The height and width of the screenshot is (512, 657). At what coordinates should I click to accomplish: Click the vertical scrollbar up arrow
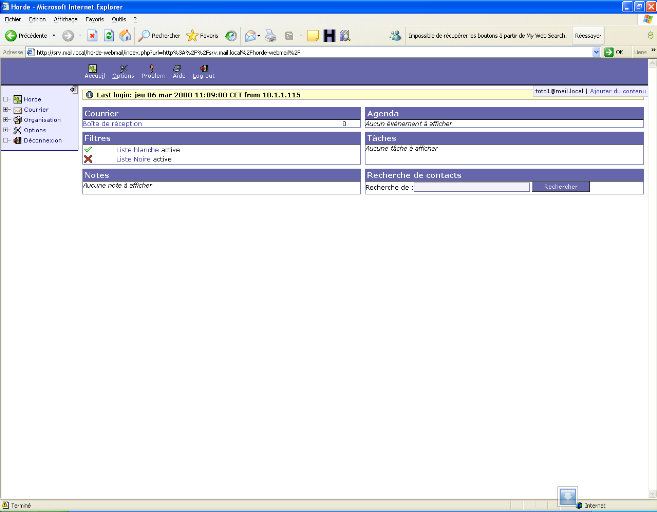[x=652, y=64]
